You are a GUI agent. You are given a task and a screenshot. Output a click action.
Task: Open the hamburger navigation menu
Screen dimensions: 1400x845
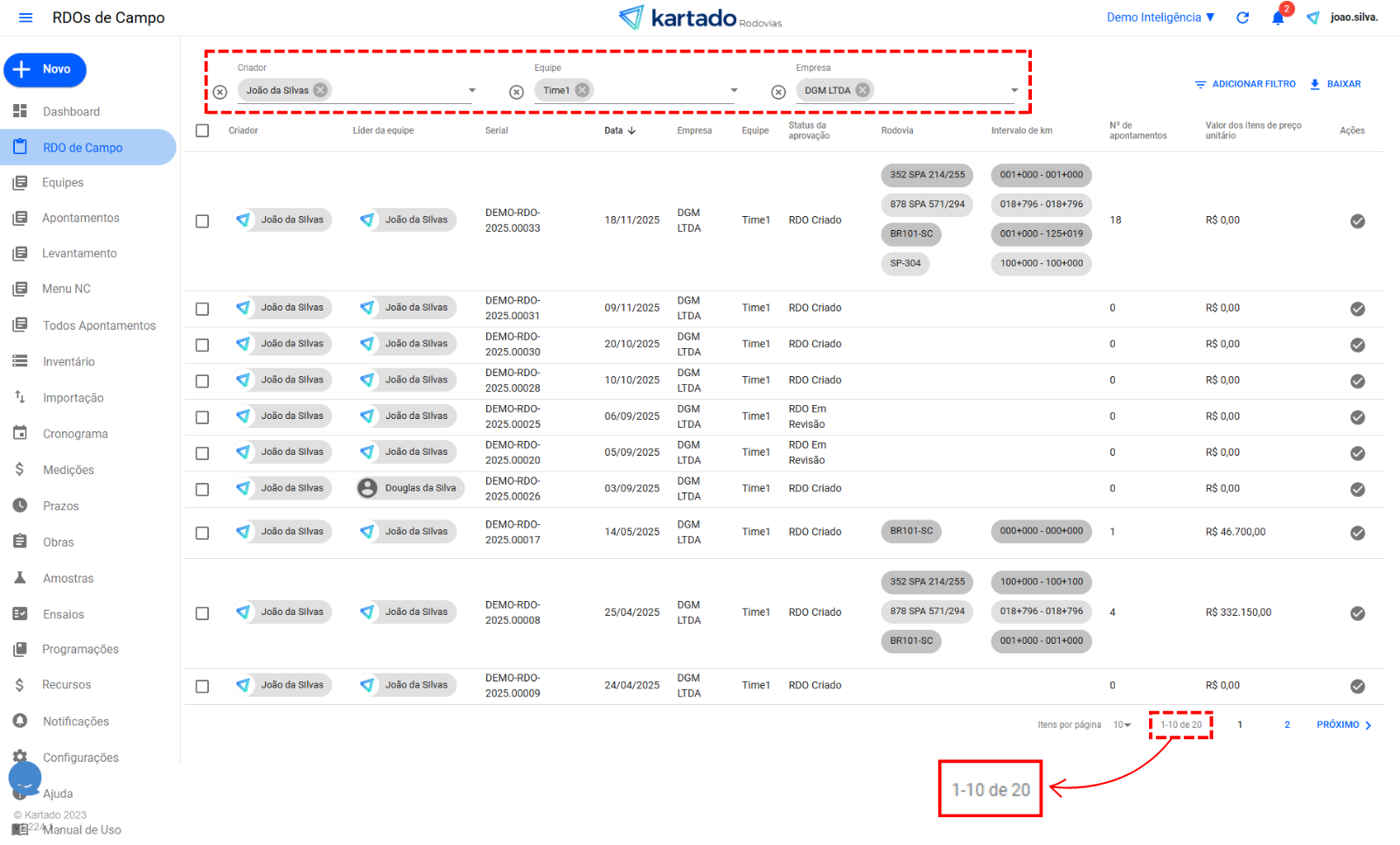(25, 17)
